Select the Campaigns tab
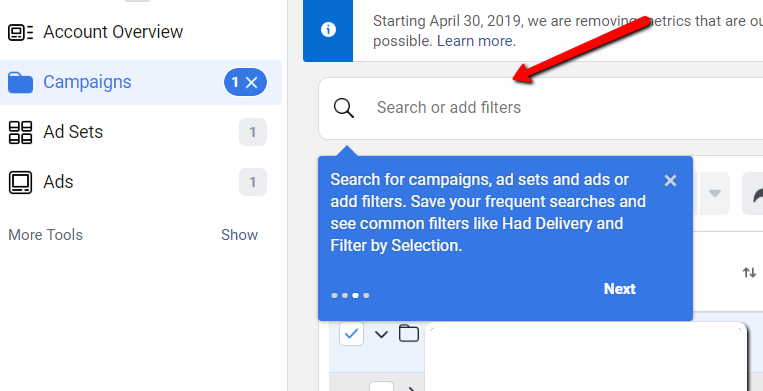The image size is (763, 391). click(x=140, y=82)
